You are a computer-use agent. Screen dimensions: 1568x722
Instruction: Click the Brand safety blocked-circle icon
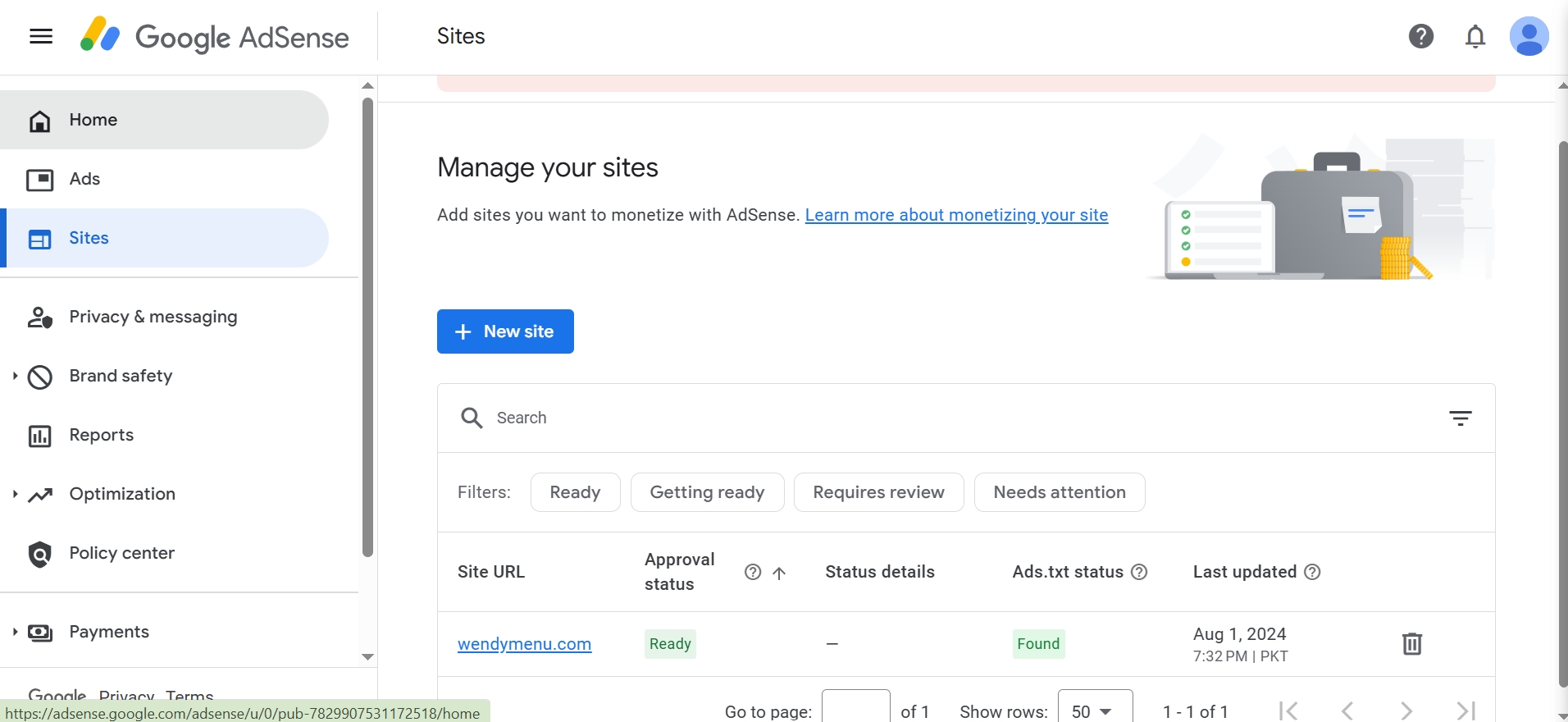pos(39,377)
